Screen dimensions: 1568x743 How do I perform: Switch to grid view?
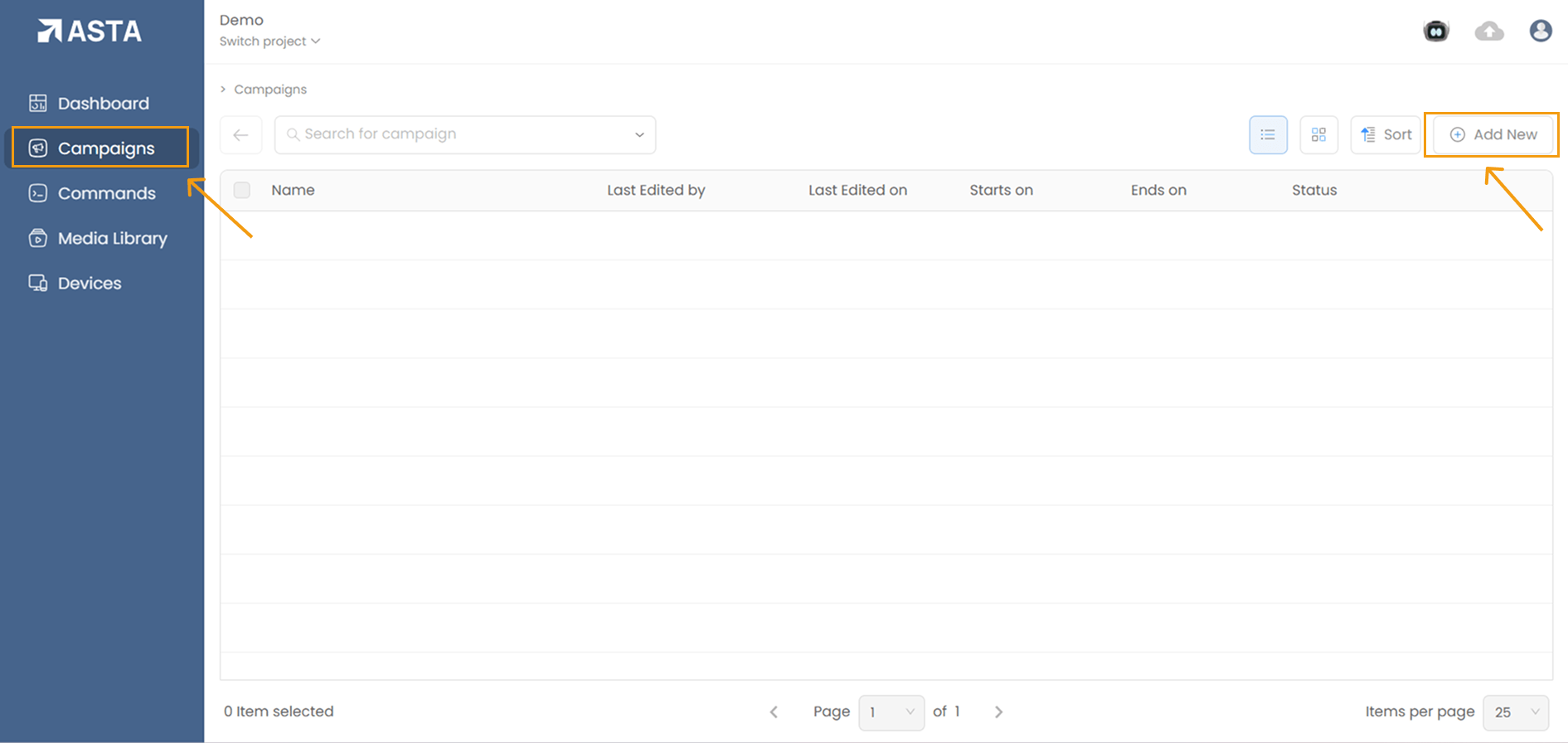tap(1318, 134)
